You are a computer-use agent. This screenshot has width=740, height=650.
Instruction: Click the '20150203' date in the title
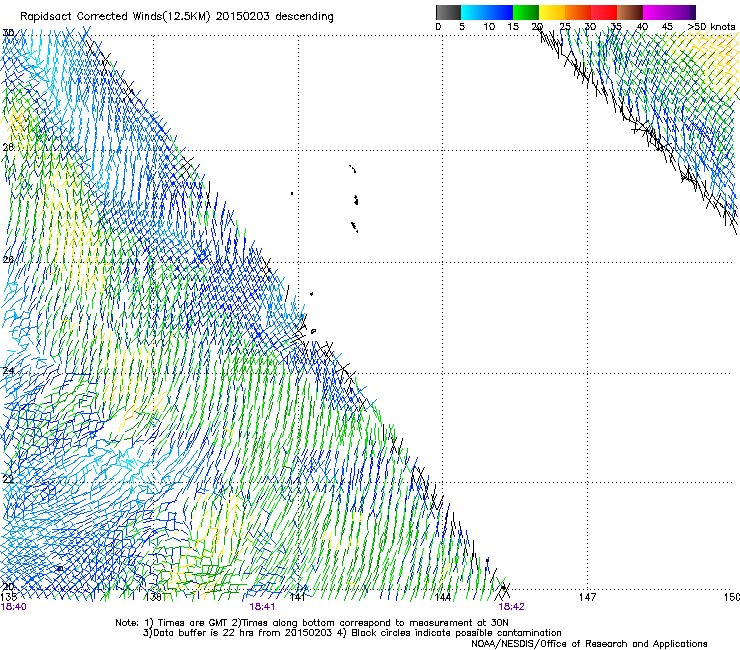click(243, 17)
